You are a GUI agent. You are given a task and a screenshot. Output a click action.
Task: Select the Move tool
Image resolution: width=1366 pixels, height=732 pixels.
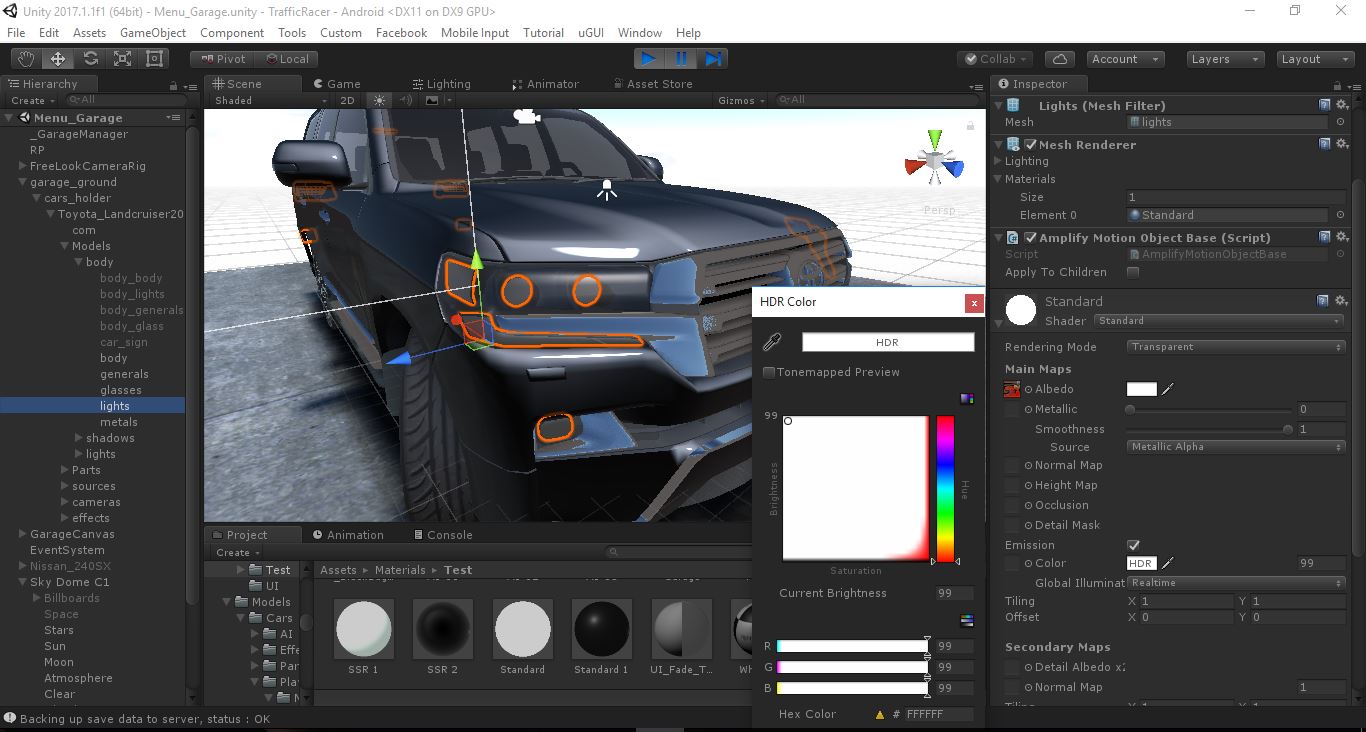(x=58, y=59)
